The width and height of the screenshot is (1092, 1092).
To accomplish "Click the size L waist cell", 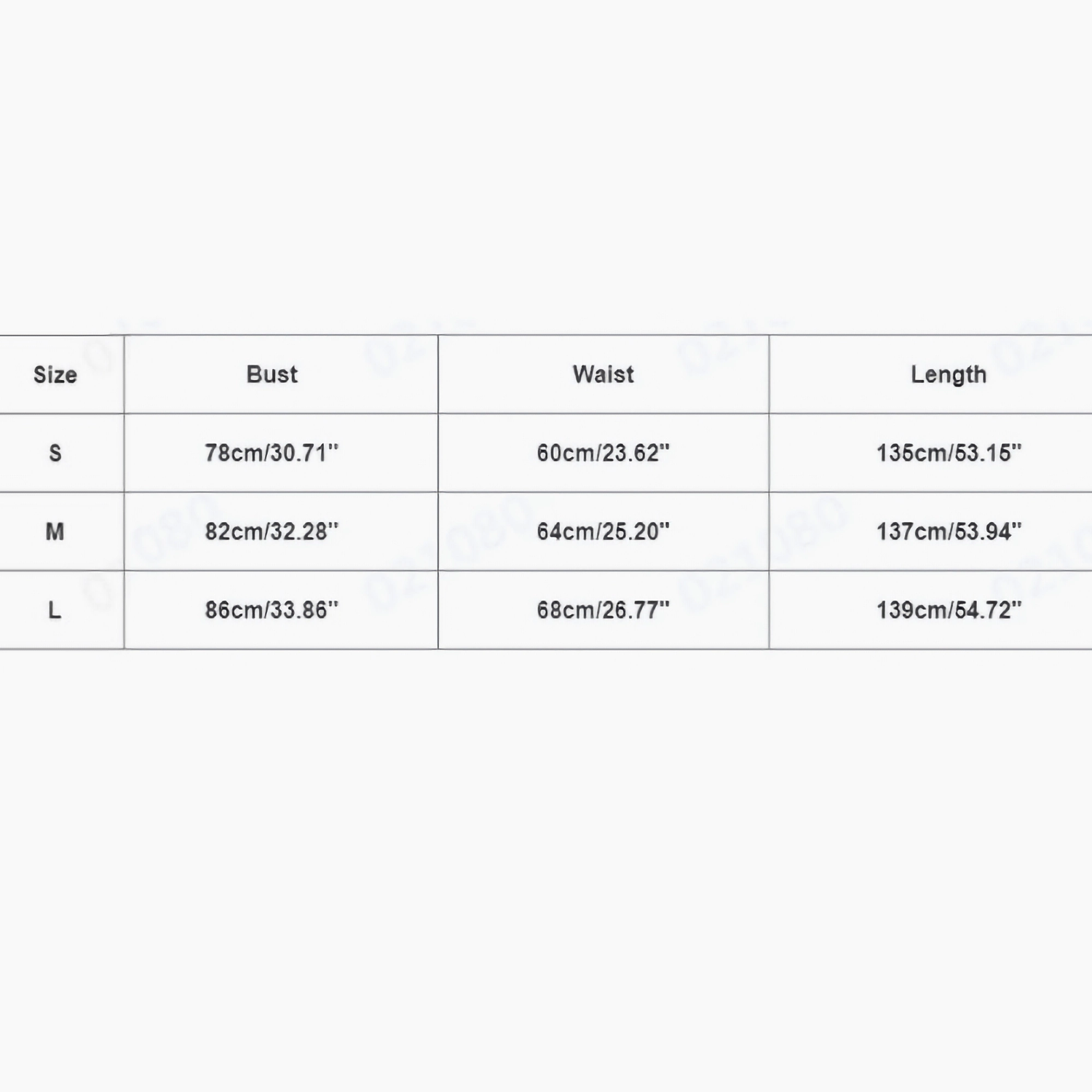I will pos(603,611).
